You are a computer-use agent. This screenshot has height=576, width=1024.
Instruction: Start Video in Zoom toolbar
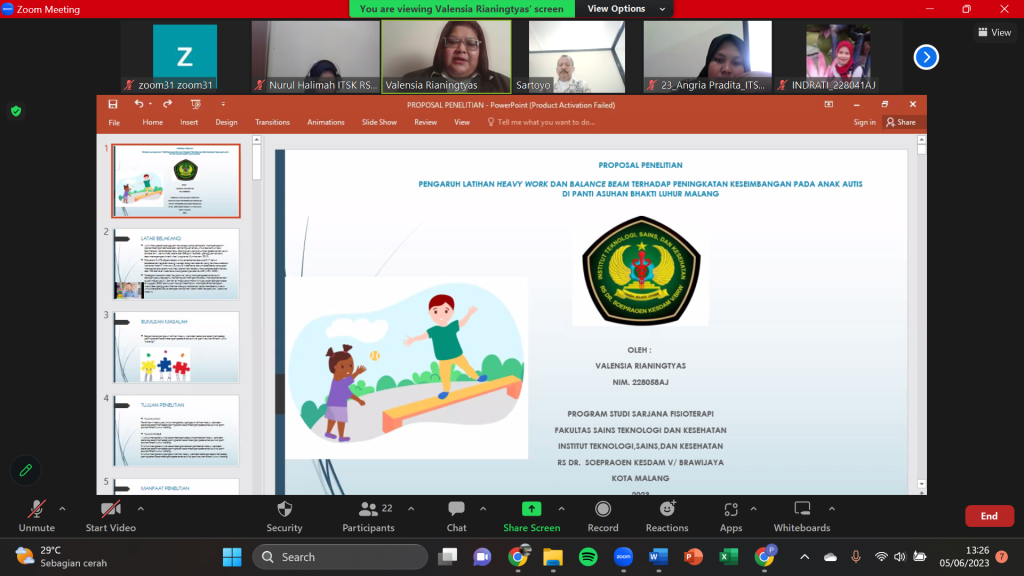[x=110, y=516]
